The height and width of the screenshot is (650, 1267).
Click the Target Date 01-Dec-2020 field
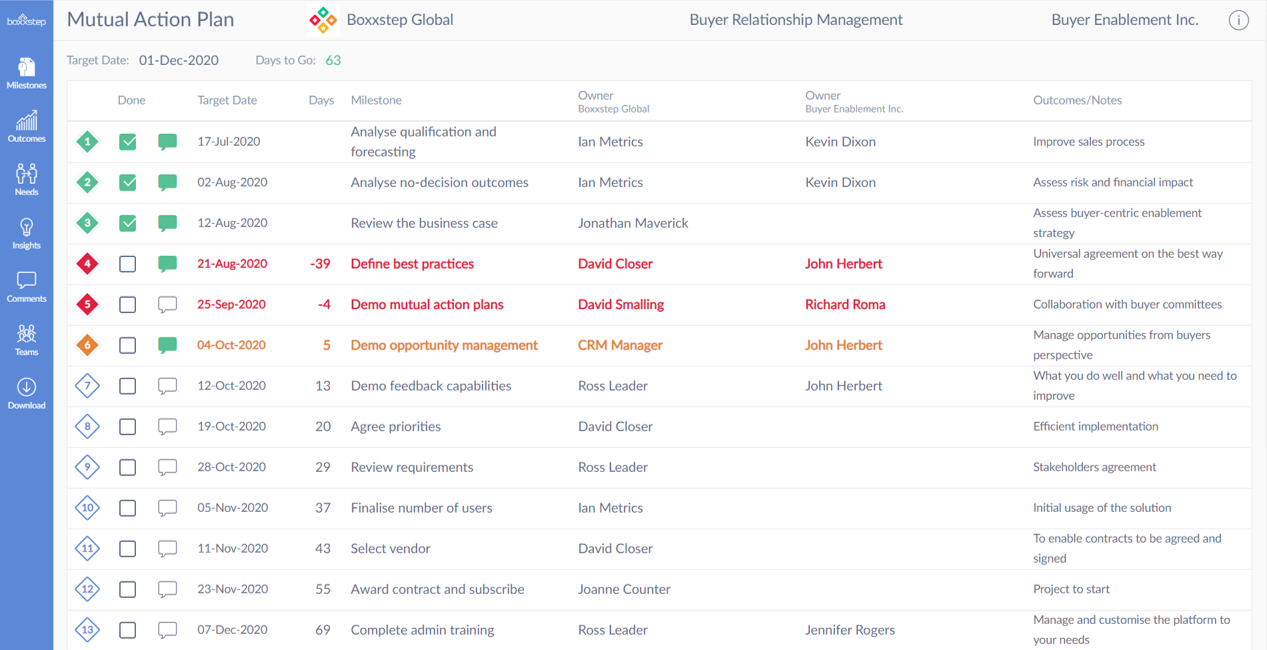[178, 60]
